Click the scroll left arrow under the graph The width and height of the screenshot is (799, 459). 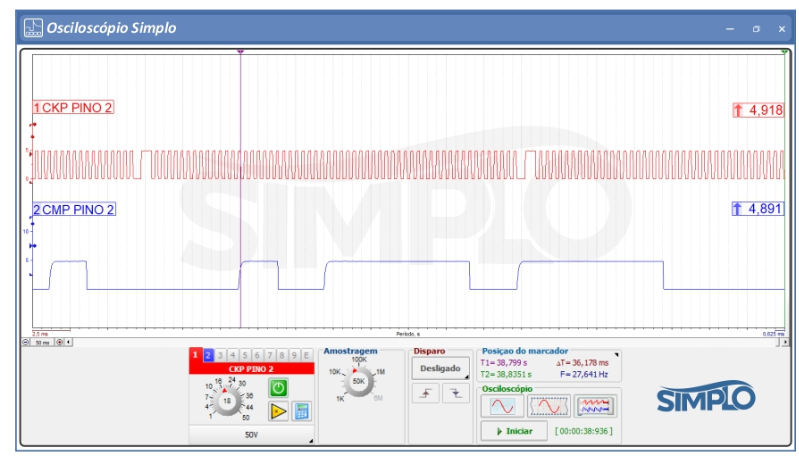point(69,342)
